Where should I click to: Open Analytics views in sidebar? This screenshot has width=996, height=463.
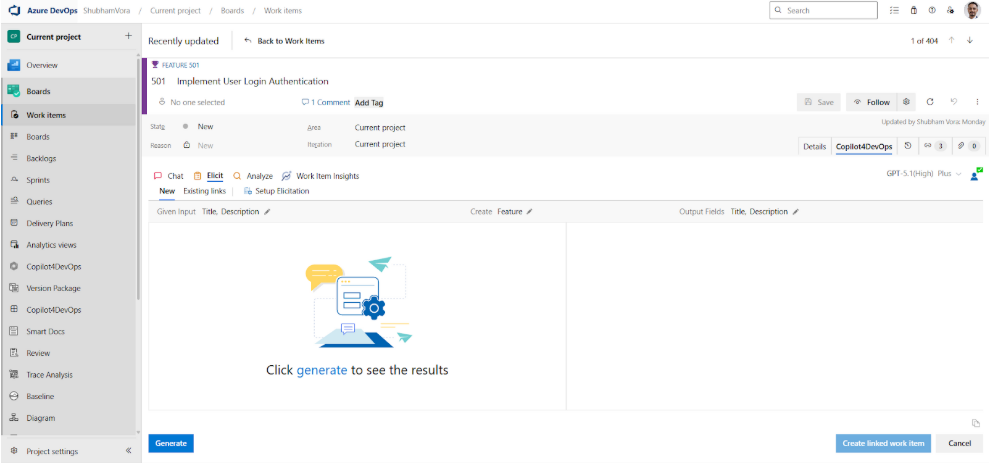click(69, 245)
